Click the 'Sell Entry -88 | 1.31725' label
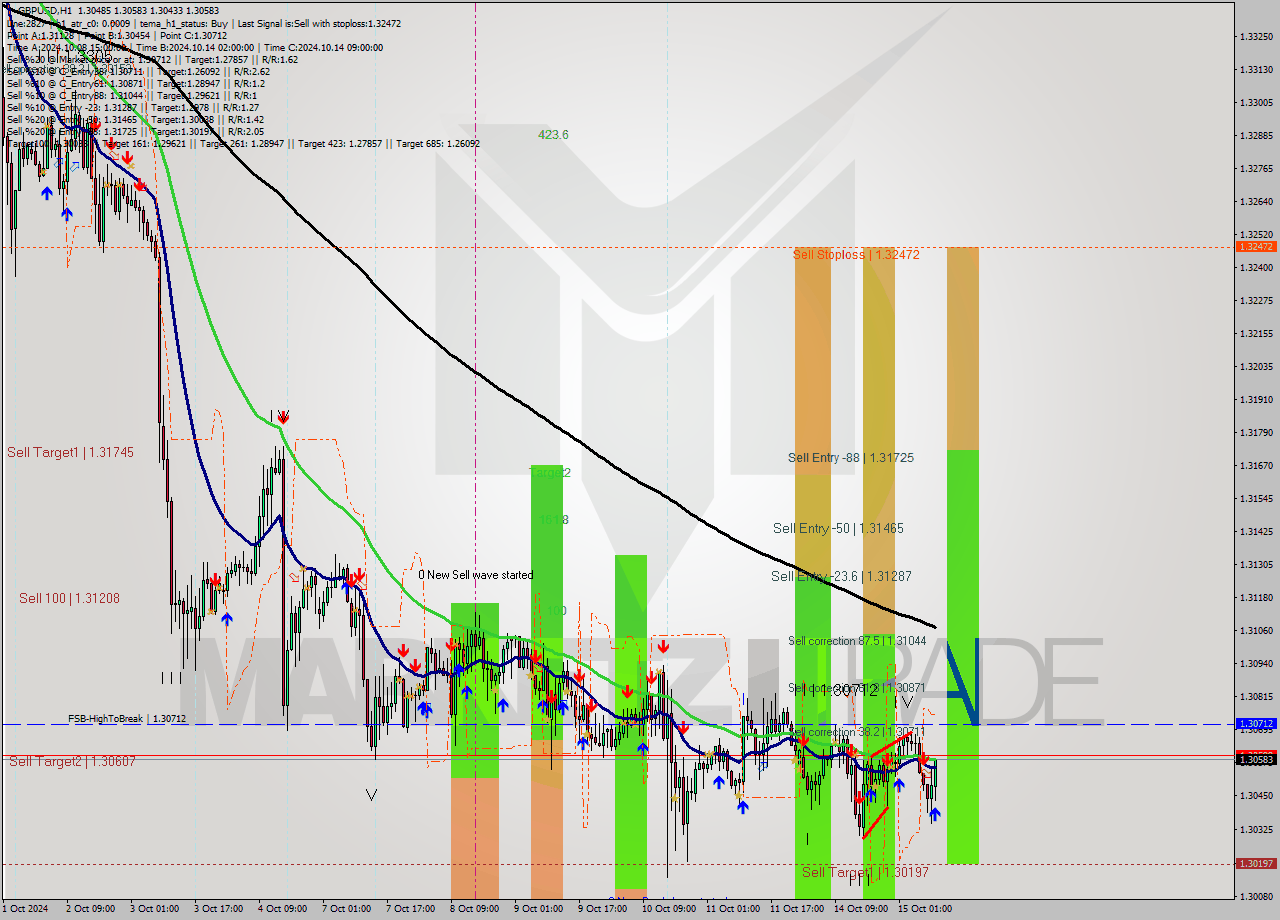 tap(851, 458)
